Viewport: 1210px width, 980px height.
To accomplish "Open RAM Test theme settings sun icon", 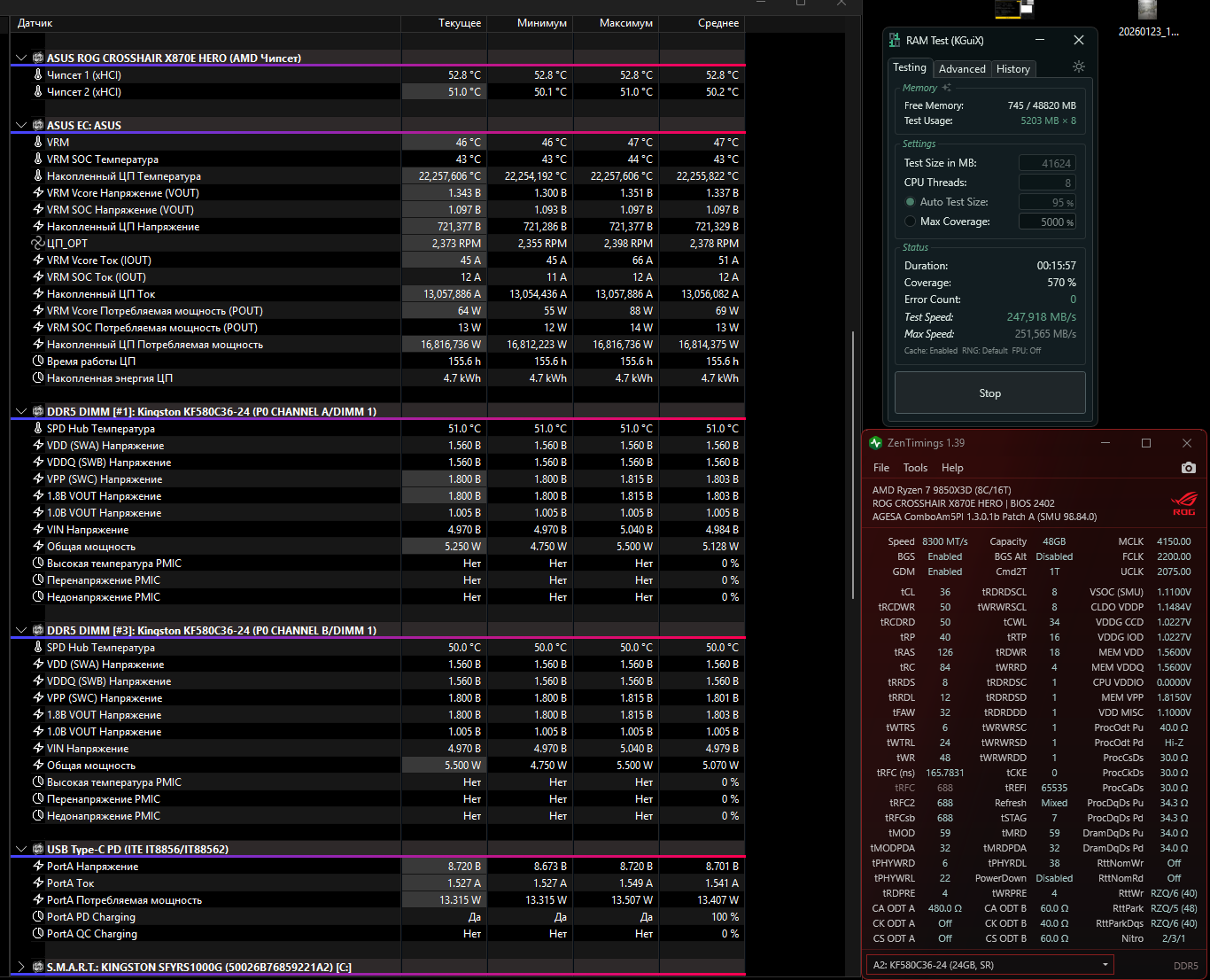I will click(1078, 66).
